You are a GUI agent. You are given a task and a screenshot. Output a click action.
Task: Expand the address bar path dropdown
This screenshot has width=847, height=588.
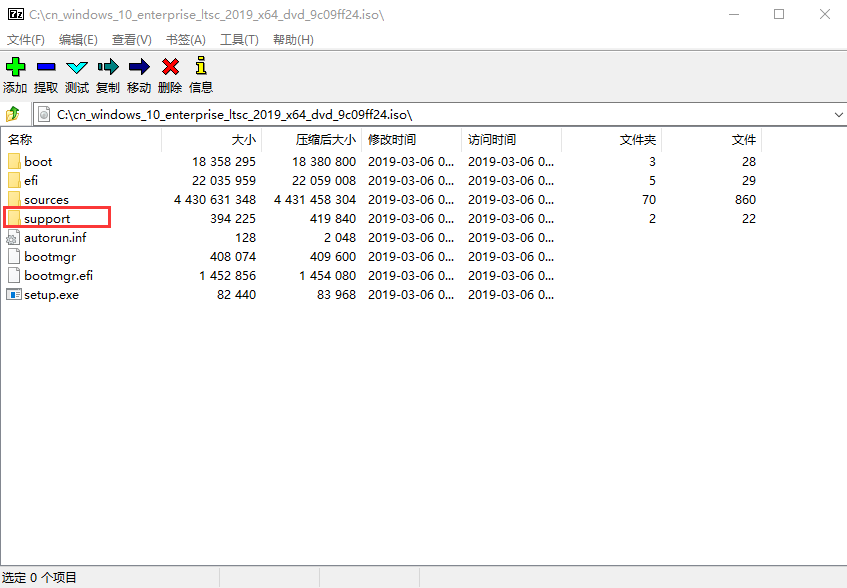838,114
